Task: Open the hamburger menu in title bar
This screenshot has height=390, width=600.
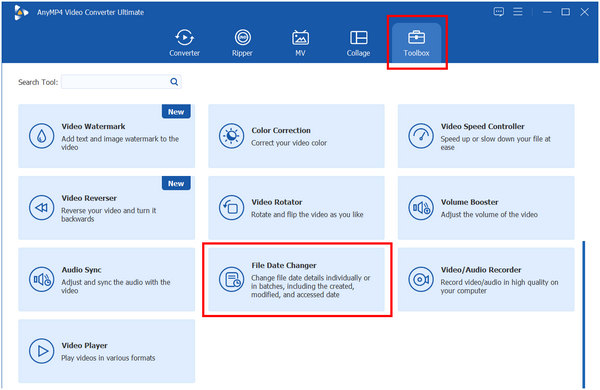Action: pyautogui.click(x=518, y=12)
